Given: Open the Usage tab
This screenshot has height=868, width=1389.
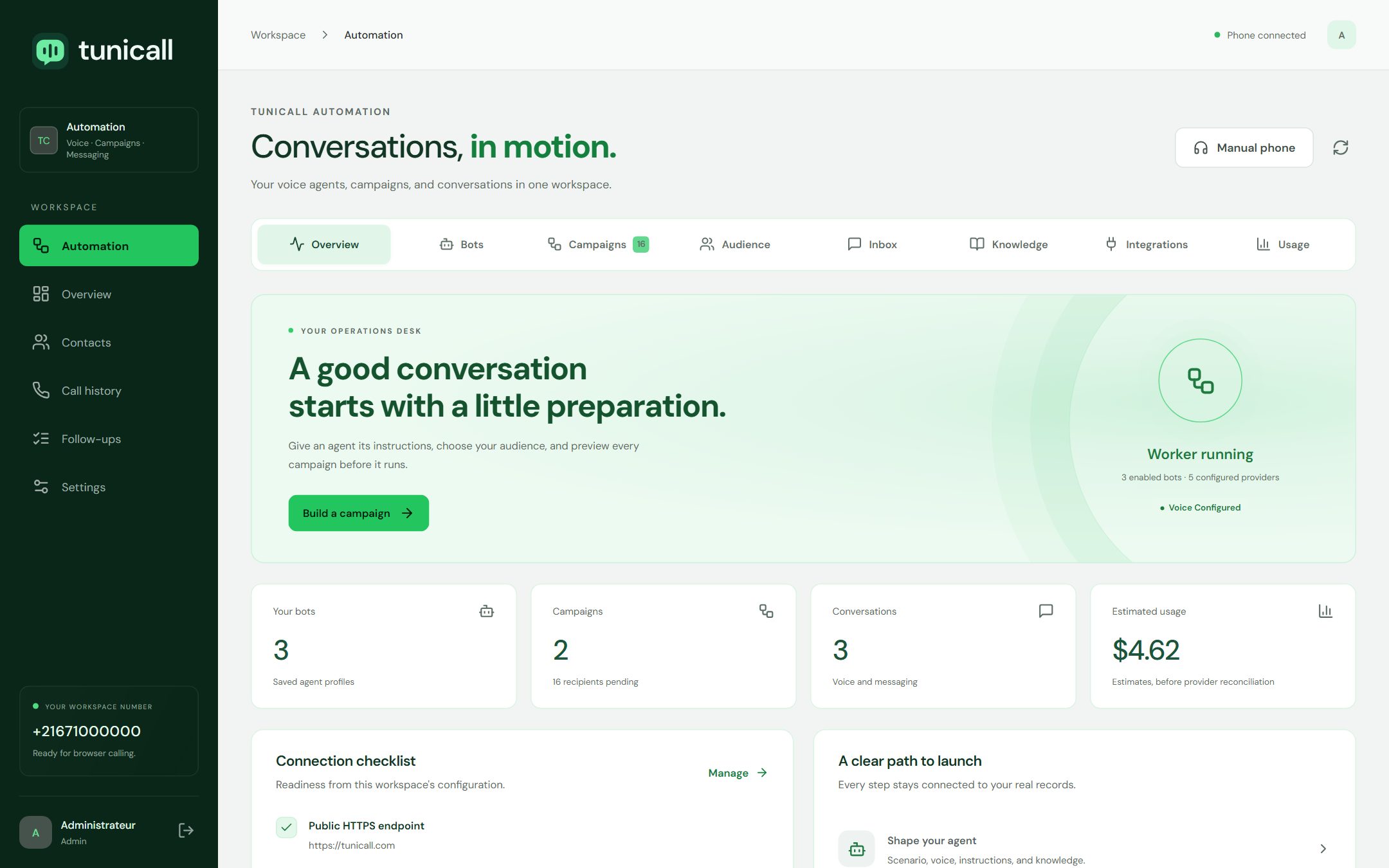Looking at the screenshot, I should coord(1283,244).
